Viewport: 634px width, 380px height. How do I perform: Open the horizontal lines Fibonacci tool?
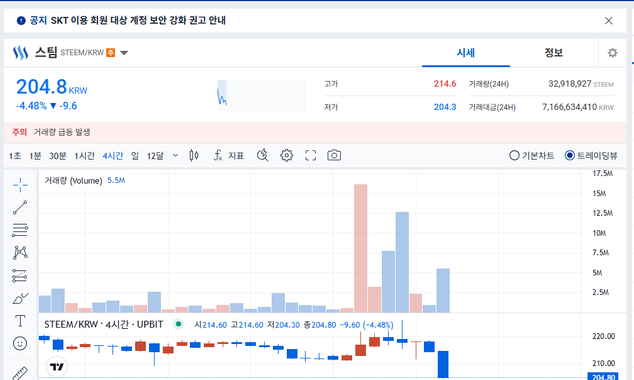coord(20,230)
